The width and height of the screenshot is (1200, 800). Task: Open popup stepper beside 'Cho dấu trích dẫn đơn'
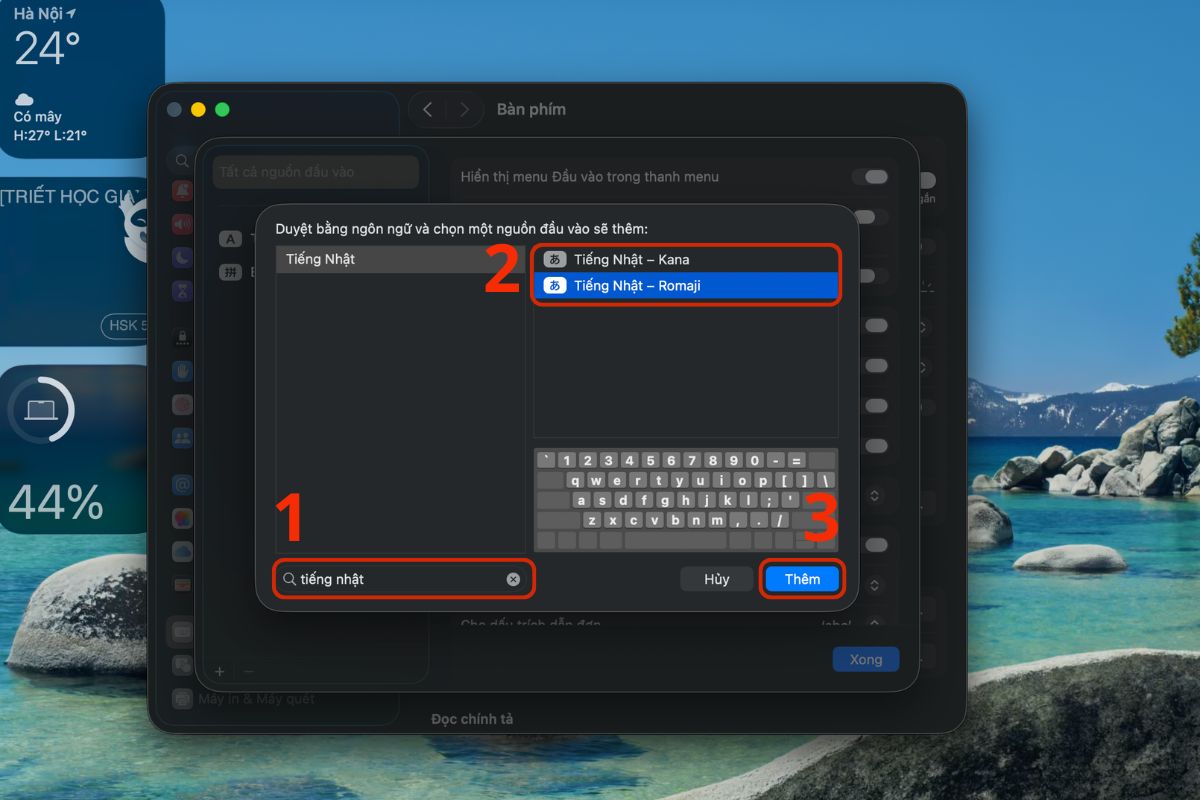pyautogui.click(x=875, y=623)
